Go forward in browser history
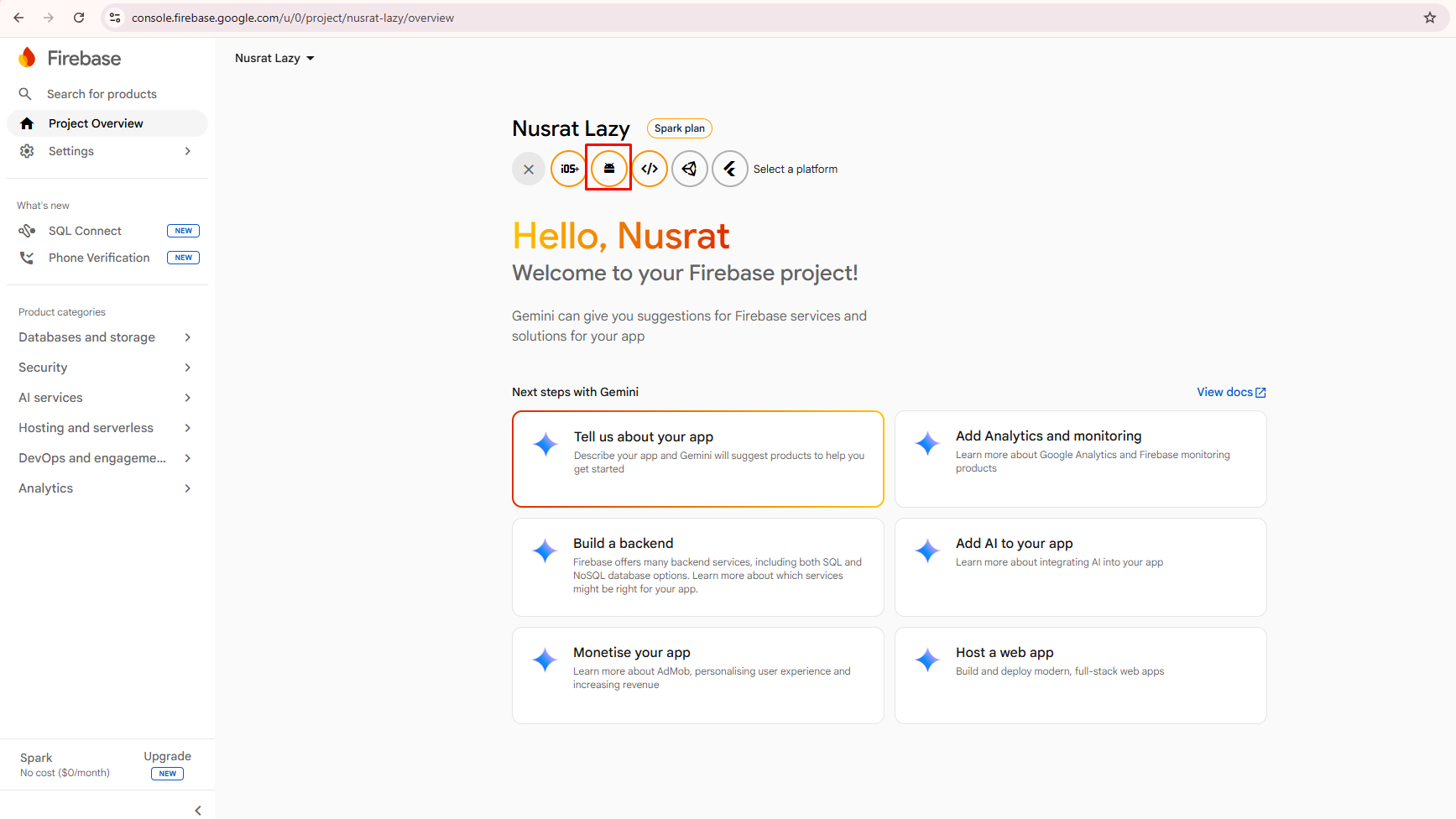The image size is (1456, 819). [49, 18]
